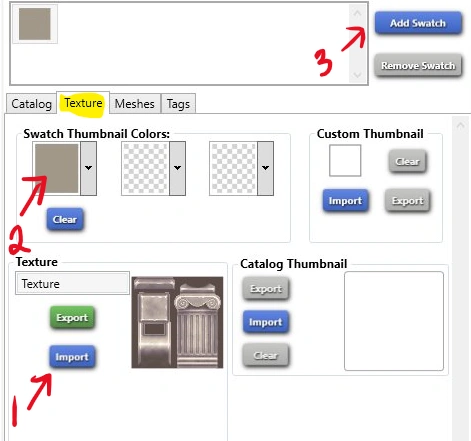Click the Add Swatch button
The image size is (471, 441).
[x=418, y=23]
